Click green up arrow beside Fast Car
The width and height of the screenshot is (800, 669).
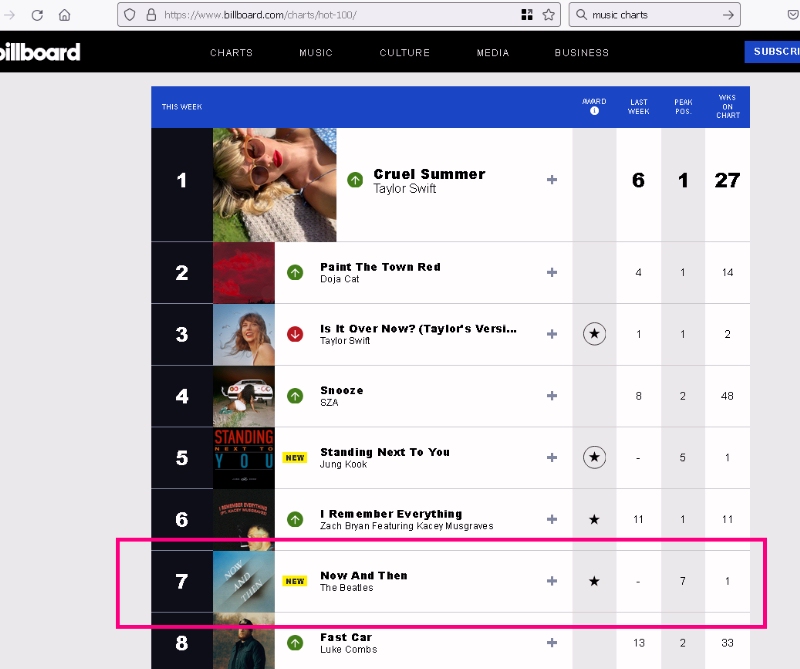pos(295,642)
